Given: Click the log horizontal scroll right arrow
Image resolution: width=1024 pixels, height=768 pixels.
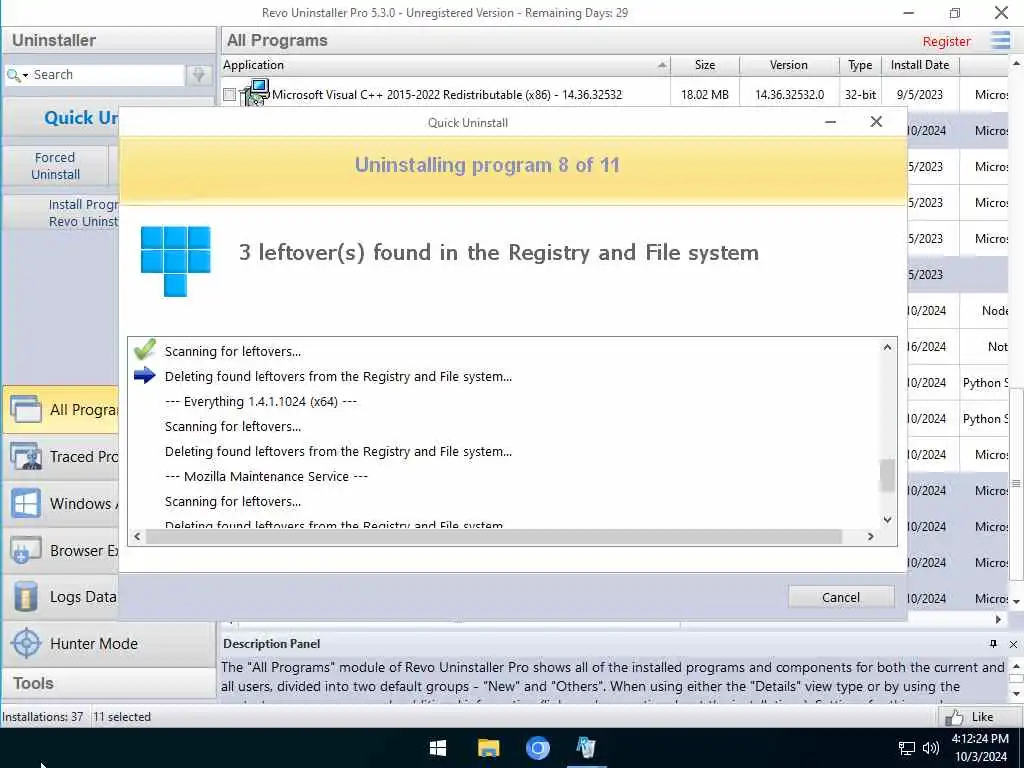Looking at the screenshot, I should [870, 536].
